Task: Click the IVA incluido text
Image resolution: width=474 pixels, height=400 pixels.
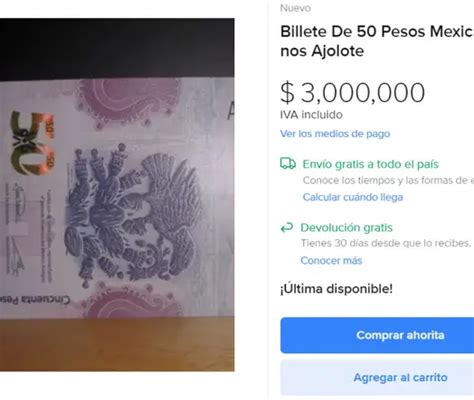Action: click(311, 115)
